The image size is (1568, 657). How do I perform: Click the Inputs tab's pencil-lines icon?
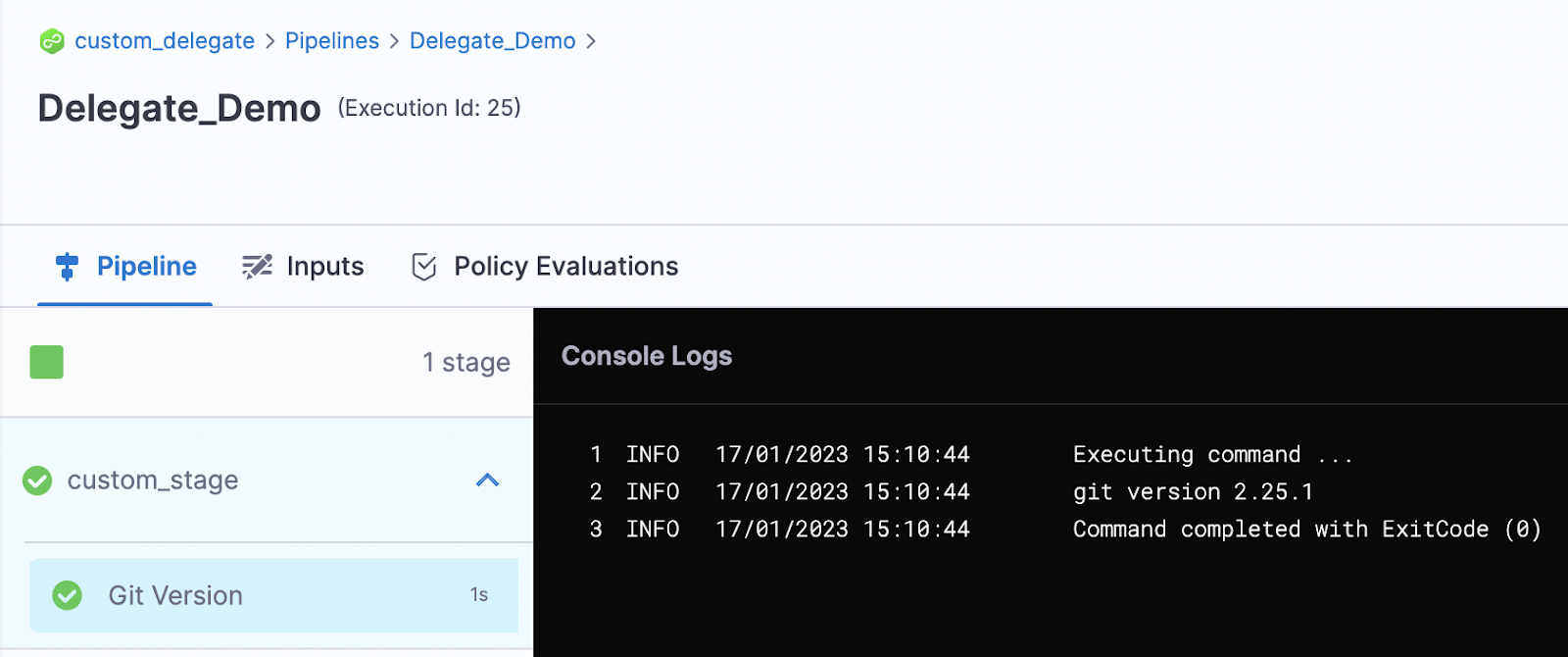(x=257, y=267)
